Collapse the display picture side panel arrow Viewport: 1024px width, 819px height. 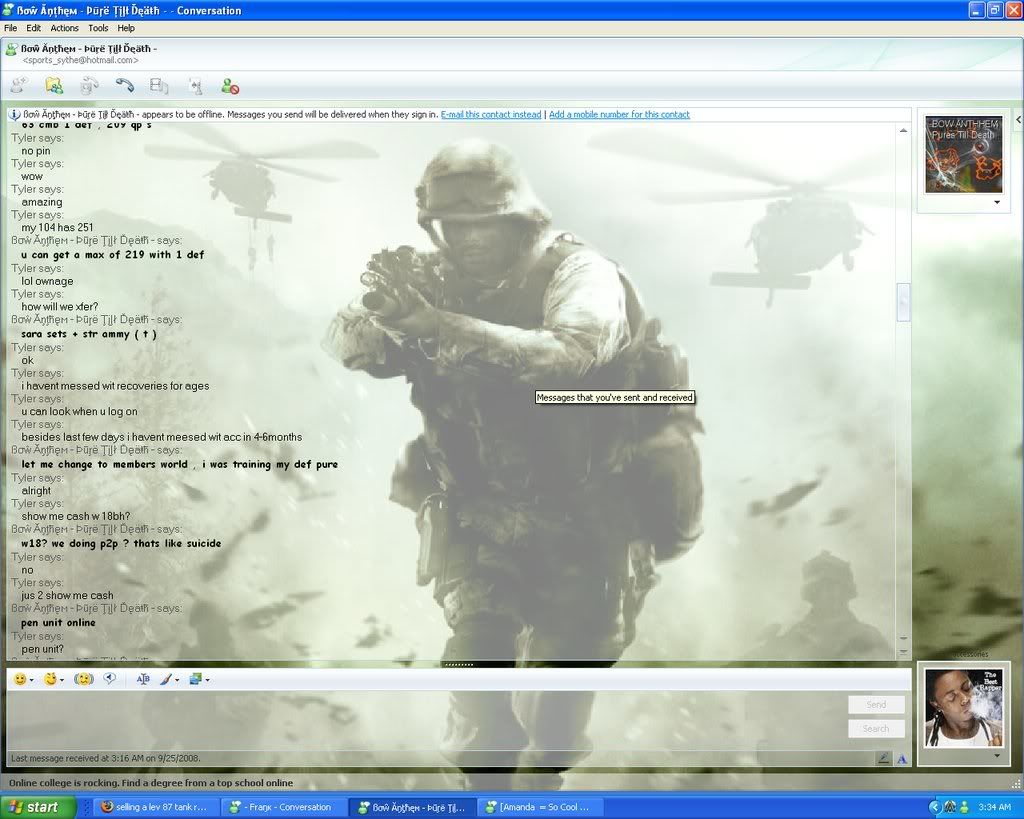pos(1017,119)
